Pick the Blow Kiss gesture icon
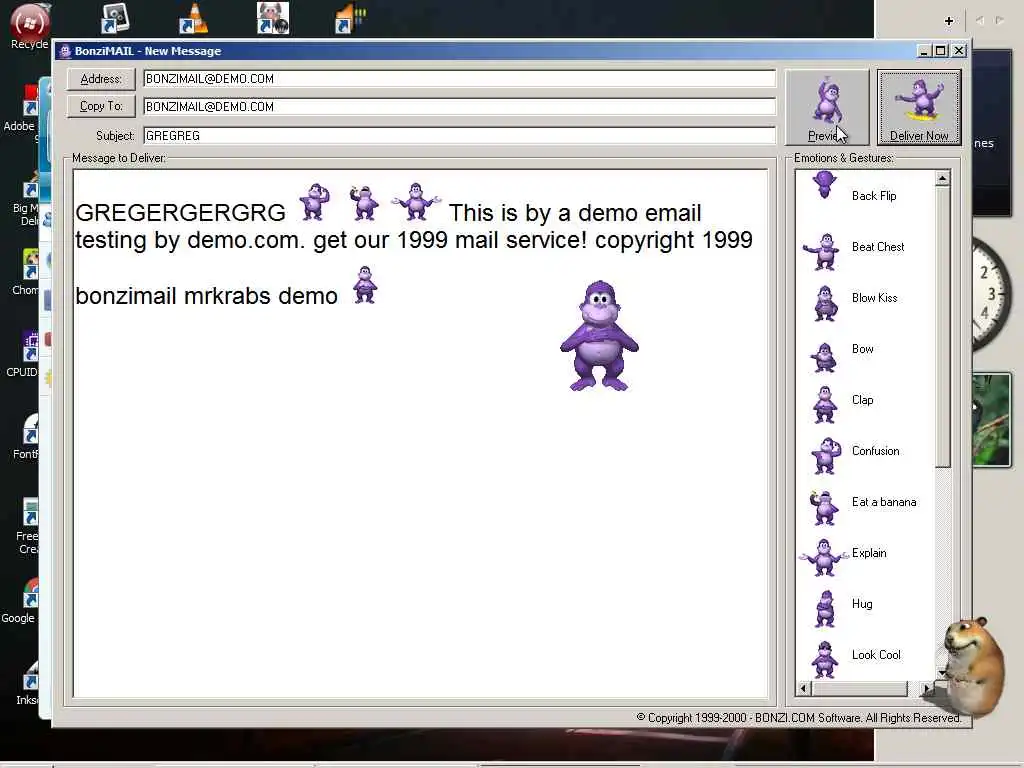 (825, 303)
